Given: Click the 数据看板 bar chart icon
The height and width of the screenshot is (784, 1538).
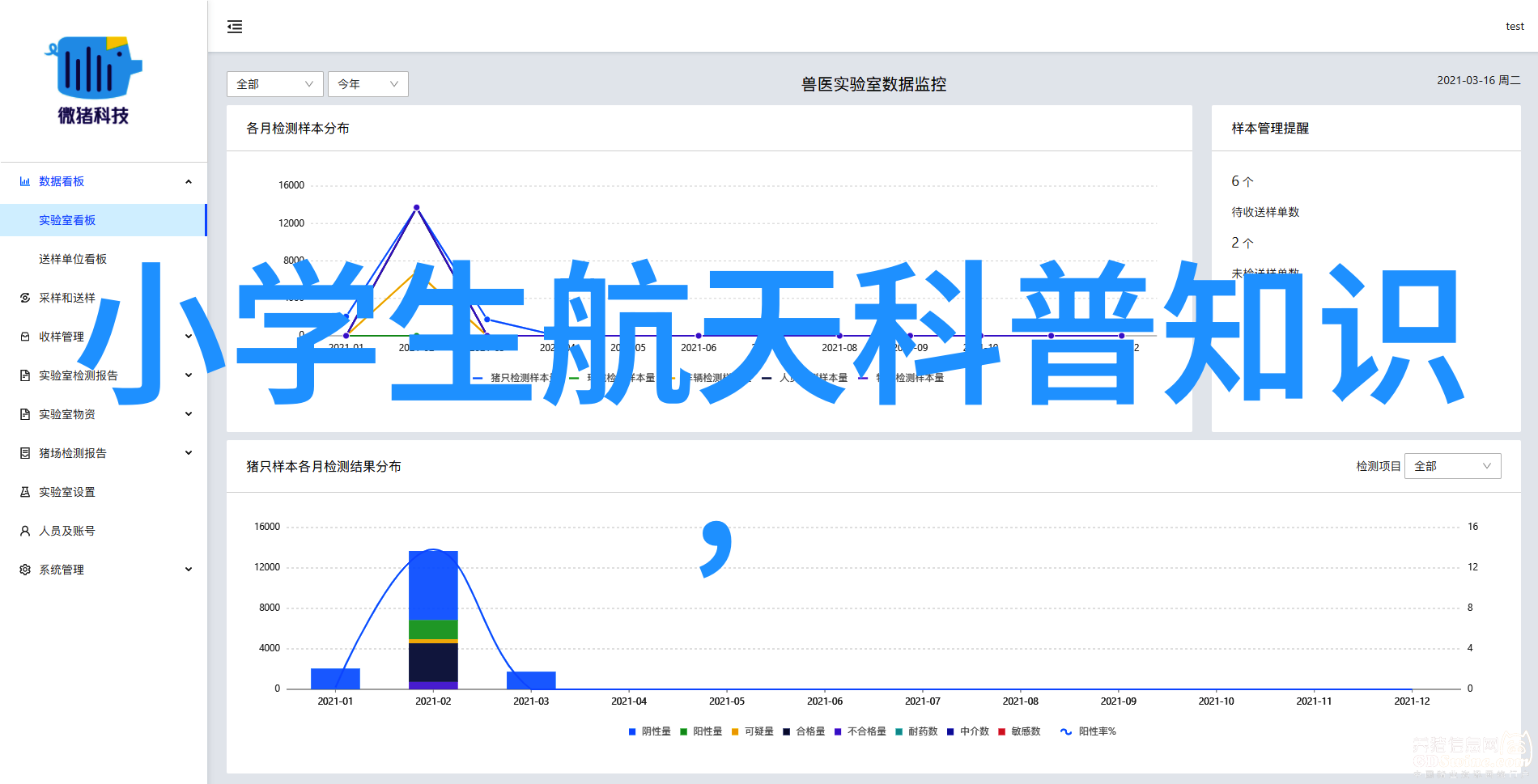Looking at the screenshot, I should [x=25, y=181].
